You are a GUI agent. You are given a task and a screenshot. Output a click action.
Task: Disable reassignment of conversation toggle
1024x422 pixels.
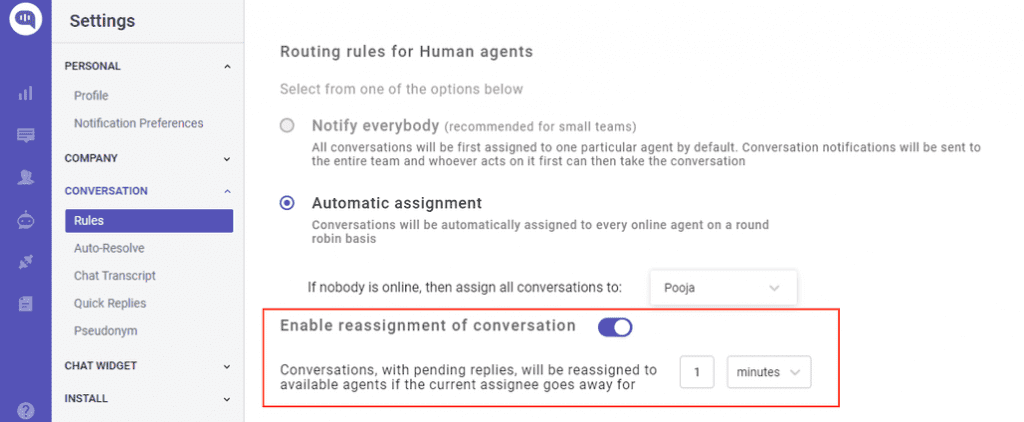[x=615, y=327]
